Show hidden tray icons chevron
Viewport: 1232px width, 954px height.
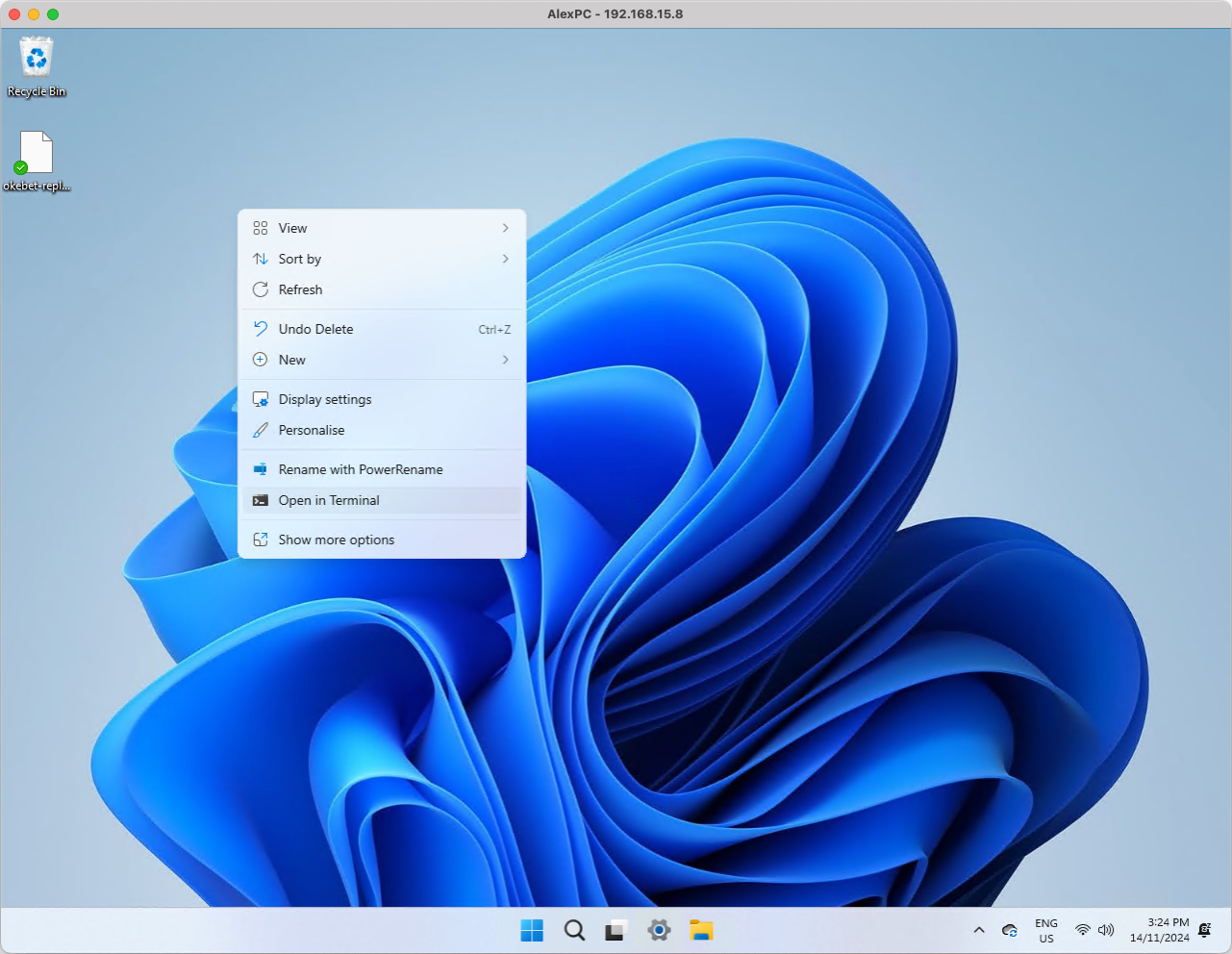[x=979, y=930]
